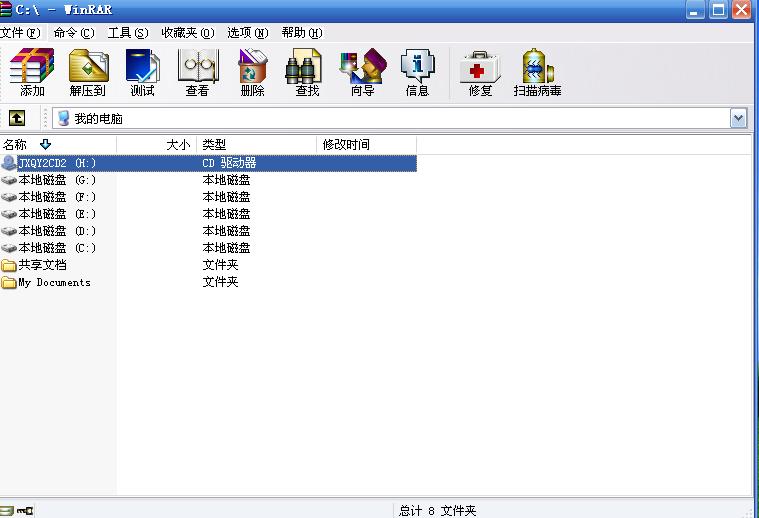This screenshot has height=518, width=759.
Task: Select the 本地磁盘 (D:) entry name
Action: [x=57, y=231]
